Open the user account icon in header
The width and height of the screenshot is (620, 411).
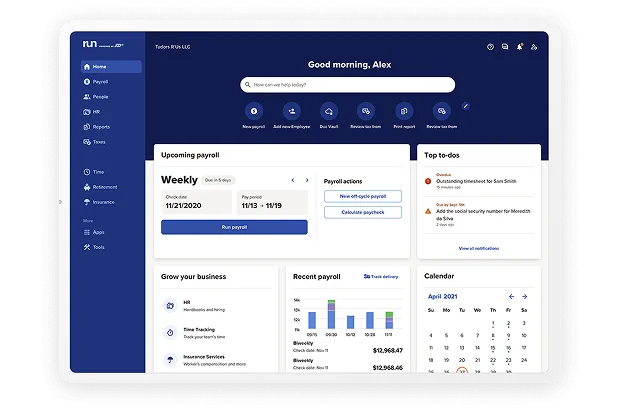534,47
